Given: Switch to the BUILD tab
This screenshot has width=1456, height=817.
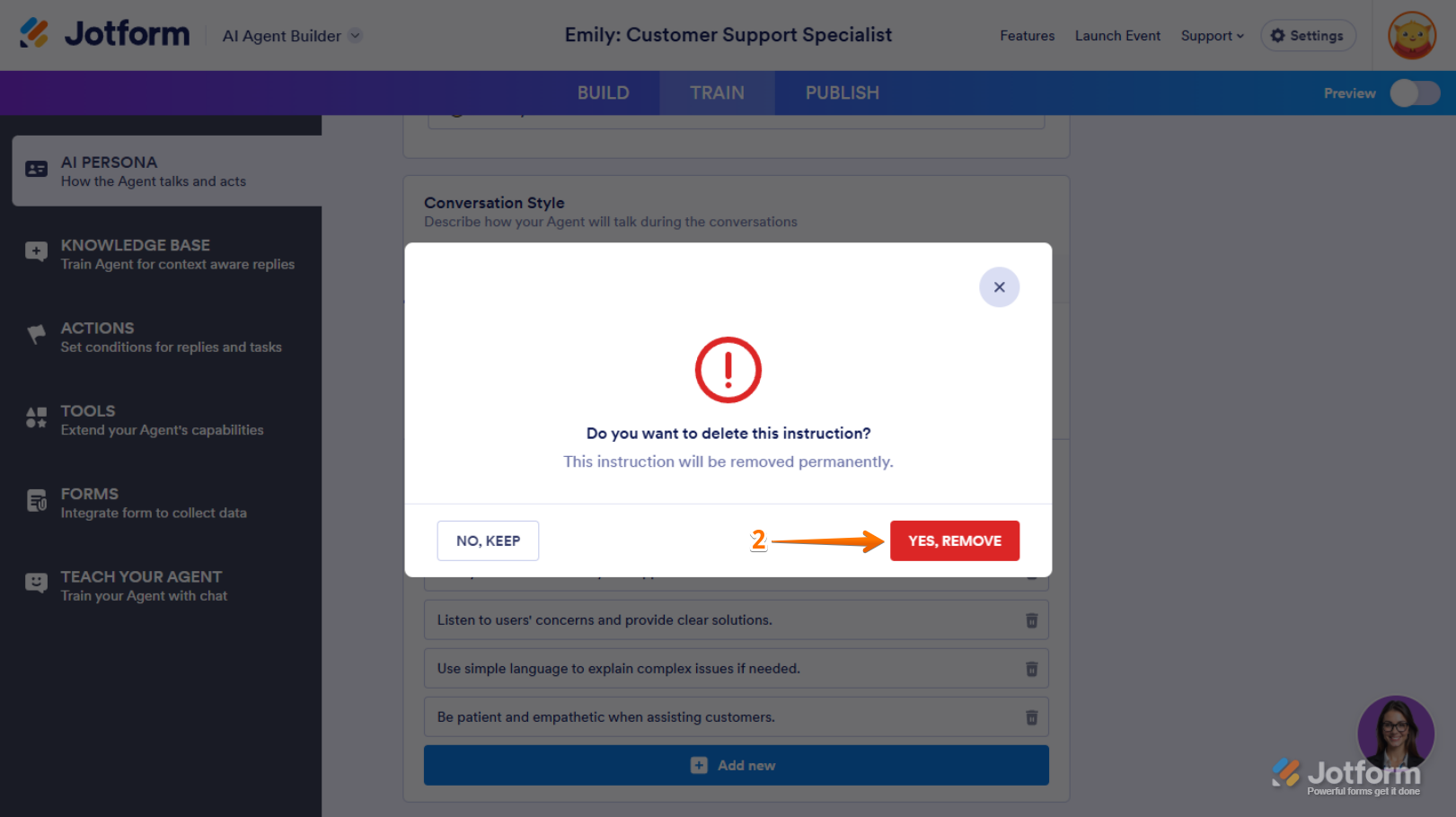Looking at the screenshot, I should click(x=603, y=93).
